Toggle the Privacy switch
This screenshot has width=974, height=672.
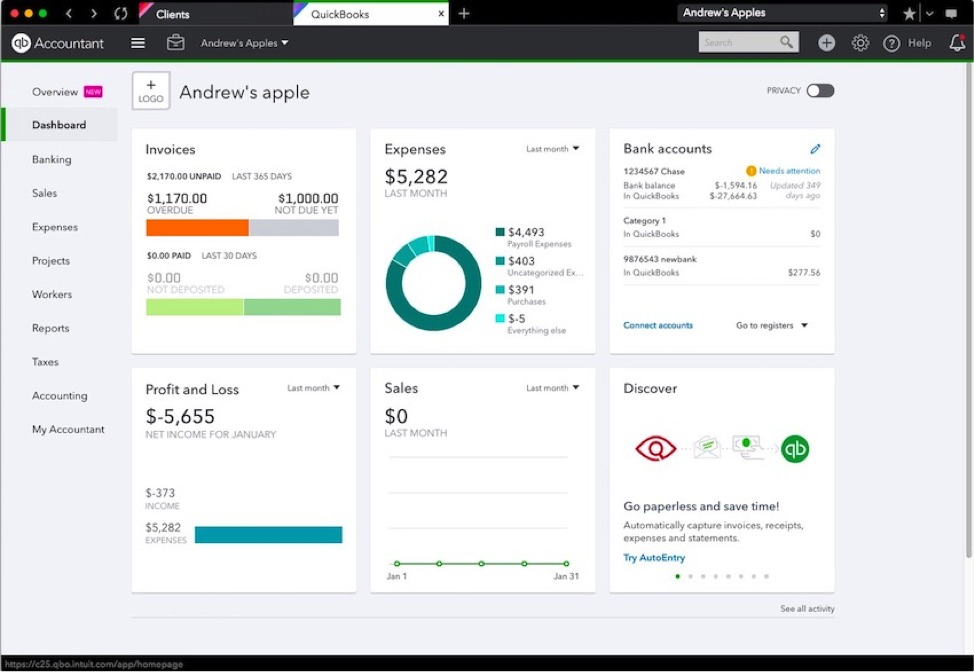pyautogui.click(x=820, y=91)
